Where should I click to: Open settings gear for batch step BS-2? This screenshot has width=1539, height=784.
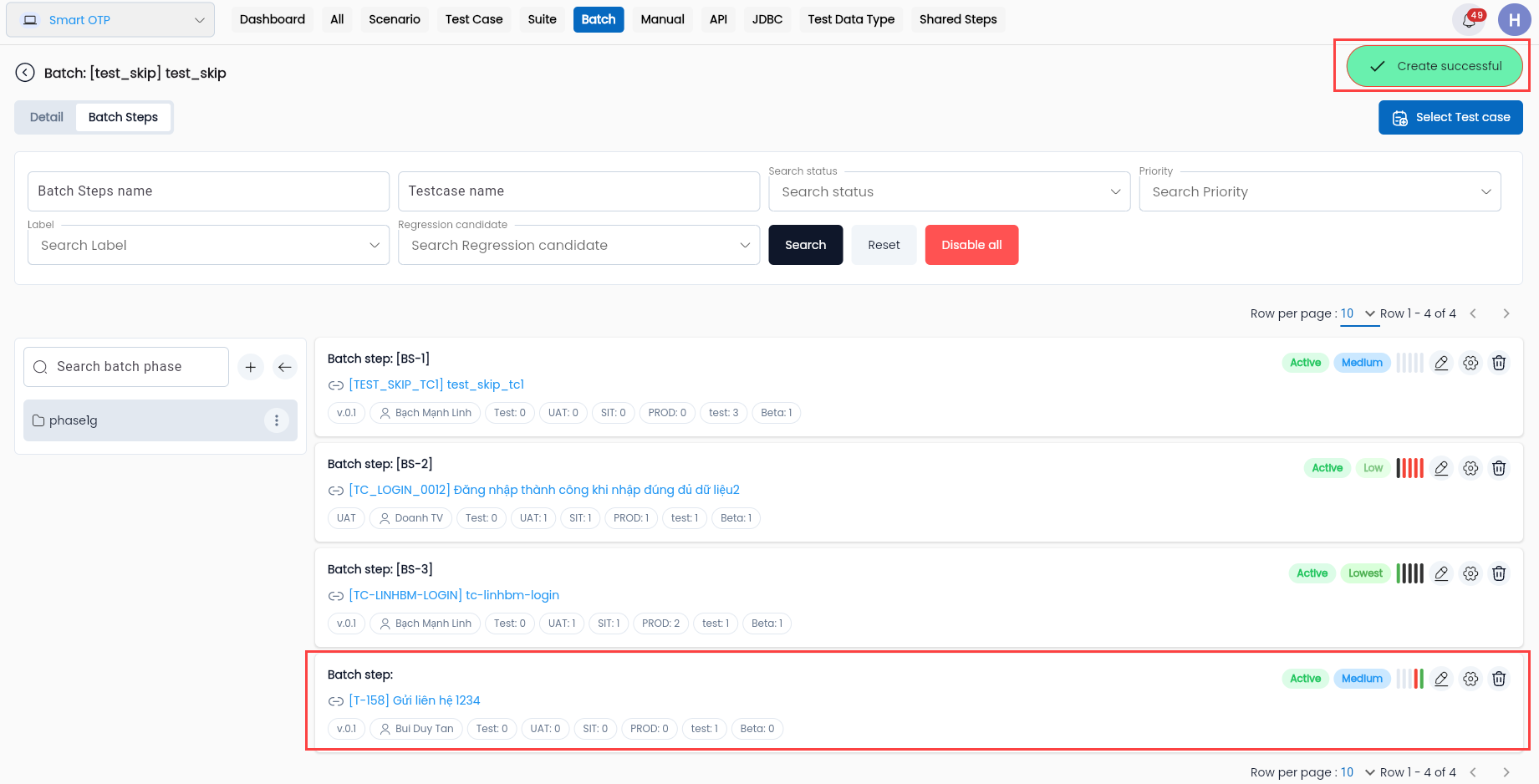1470,468
